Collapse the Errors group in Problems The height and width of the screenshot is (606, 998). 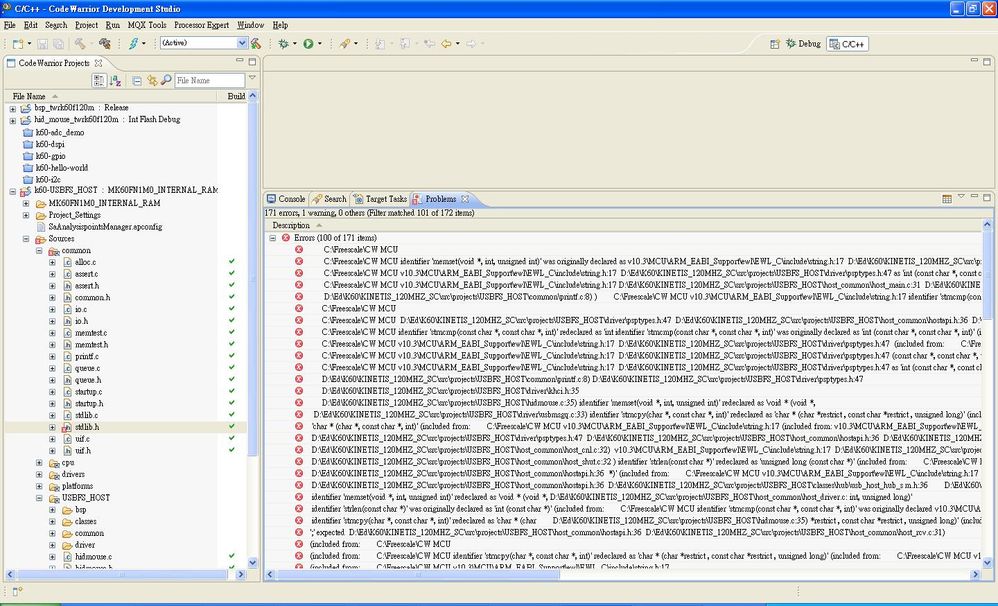point(272,238)
